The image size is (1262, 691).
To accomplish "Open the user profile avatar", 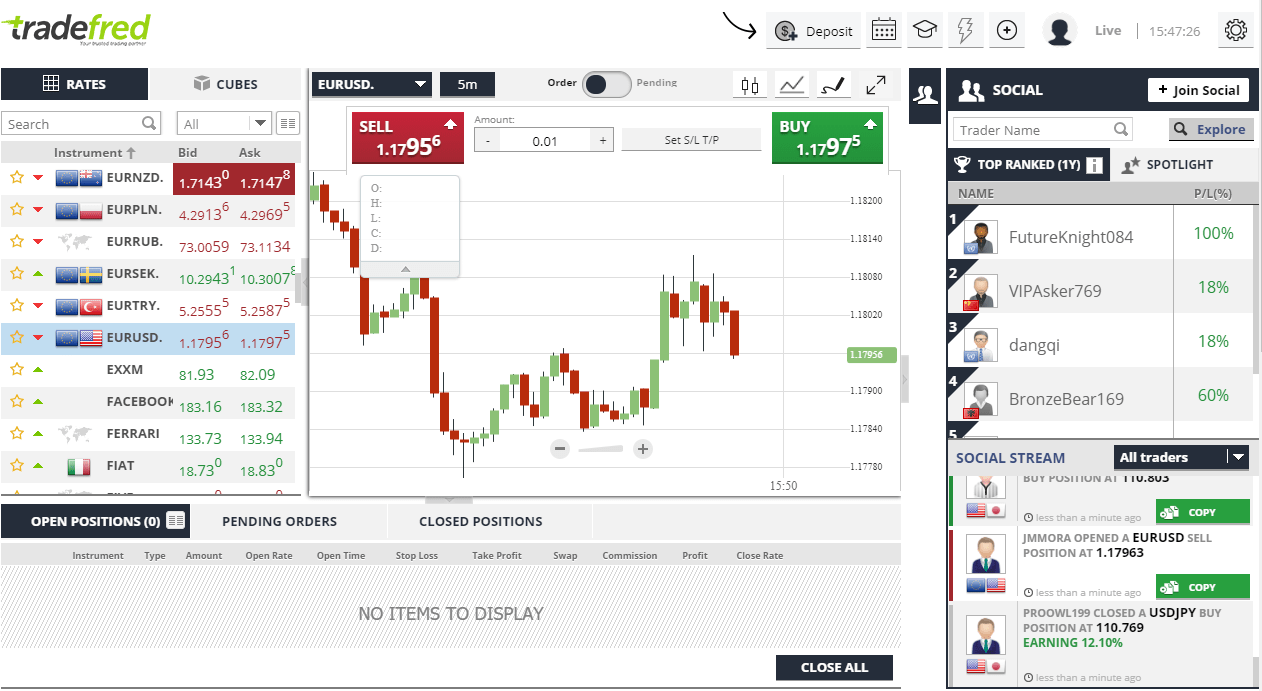I will tap(1059, 30).
